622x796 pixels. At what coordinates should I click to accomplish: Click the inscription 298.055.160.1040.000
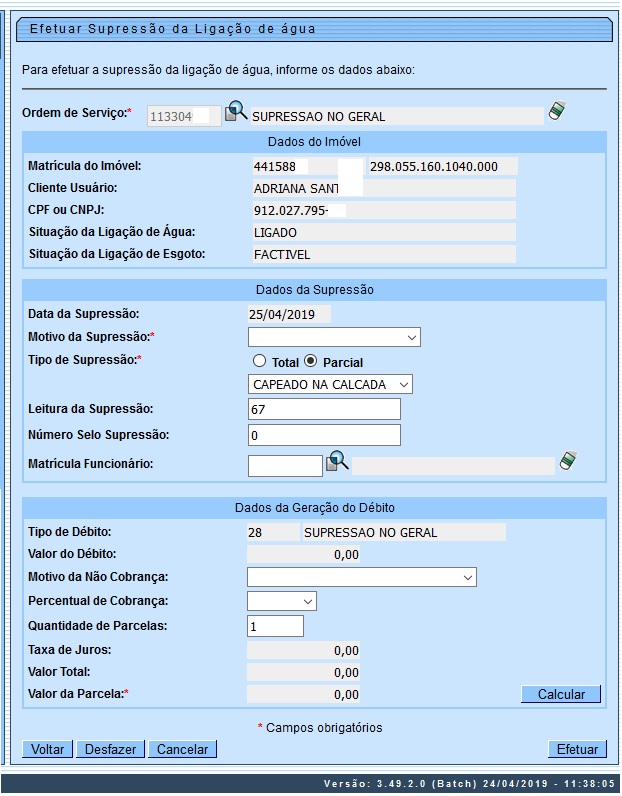(443, 167)
